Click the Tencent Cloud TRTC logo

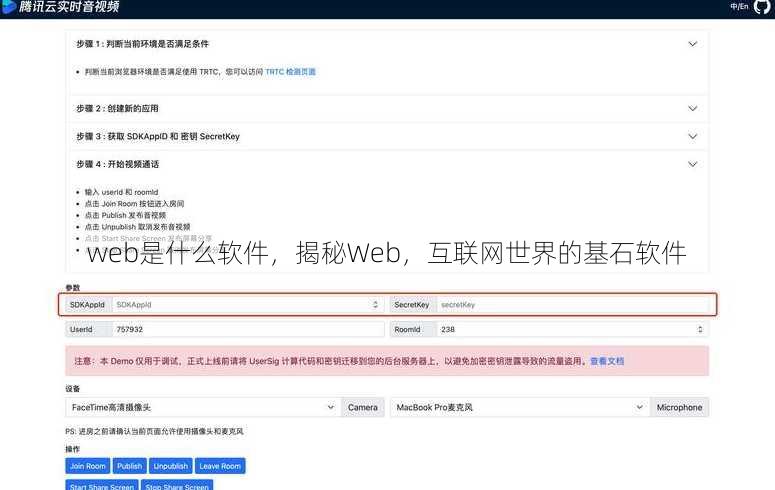(60, 6)
